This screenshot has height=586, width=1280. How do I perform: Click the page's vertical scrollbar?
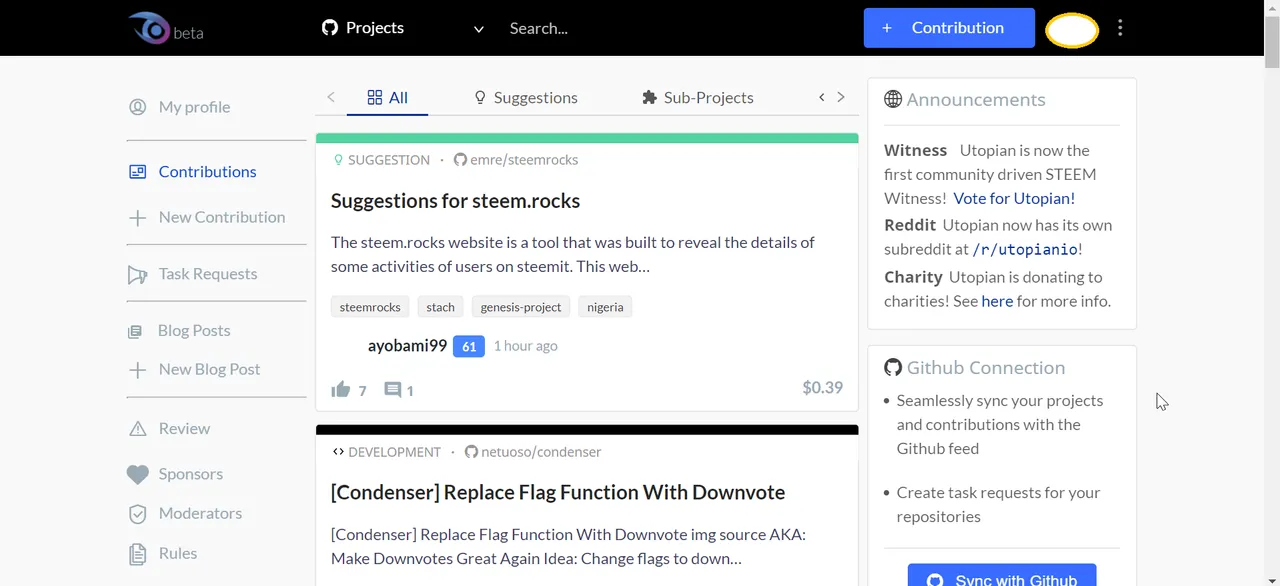coord(1271,300)
